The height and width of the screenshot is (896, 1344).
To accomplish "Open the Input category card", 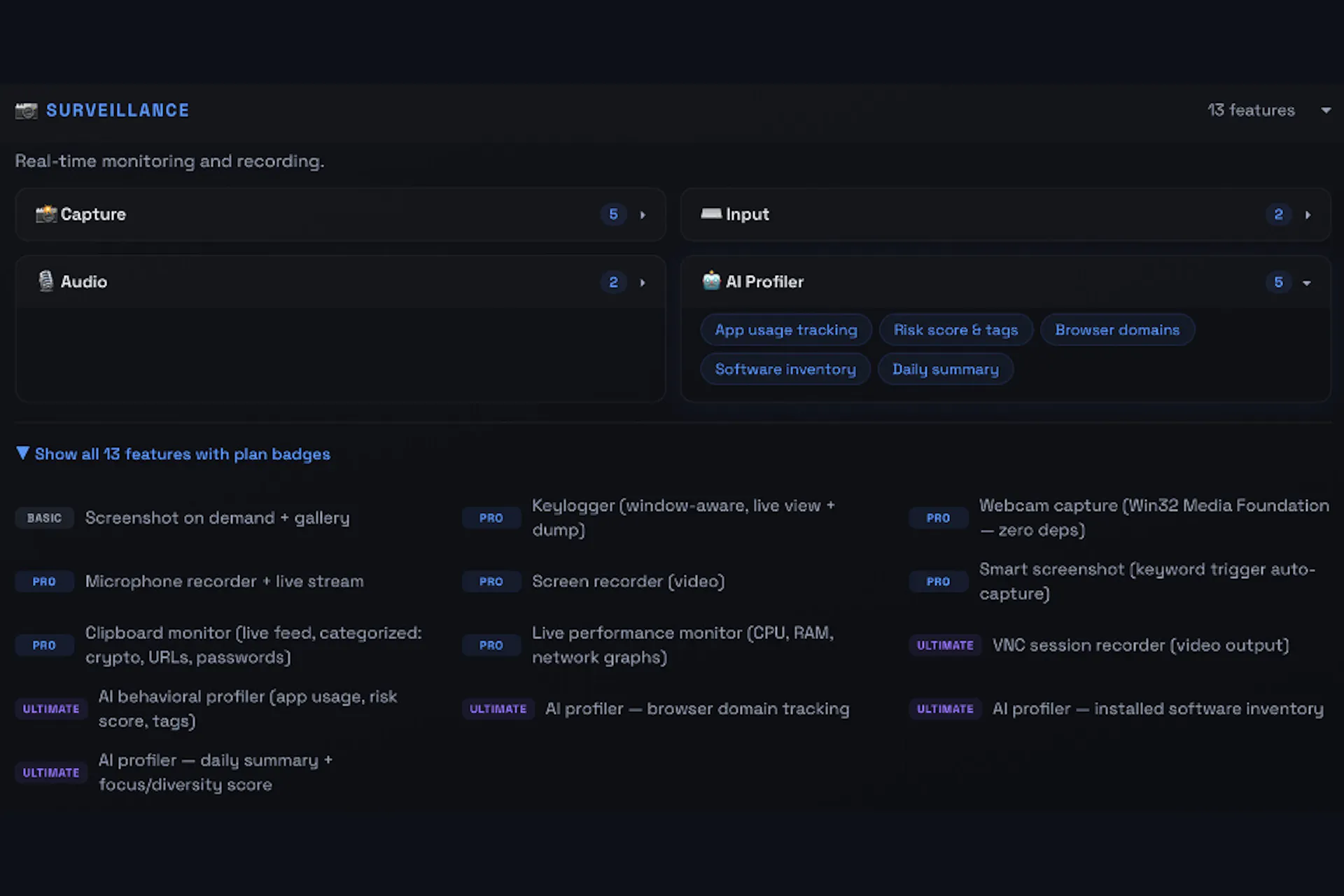I will point(1005,214).
